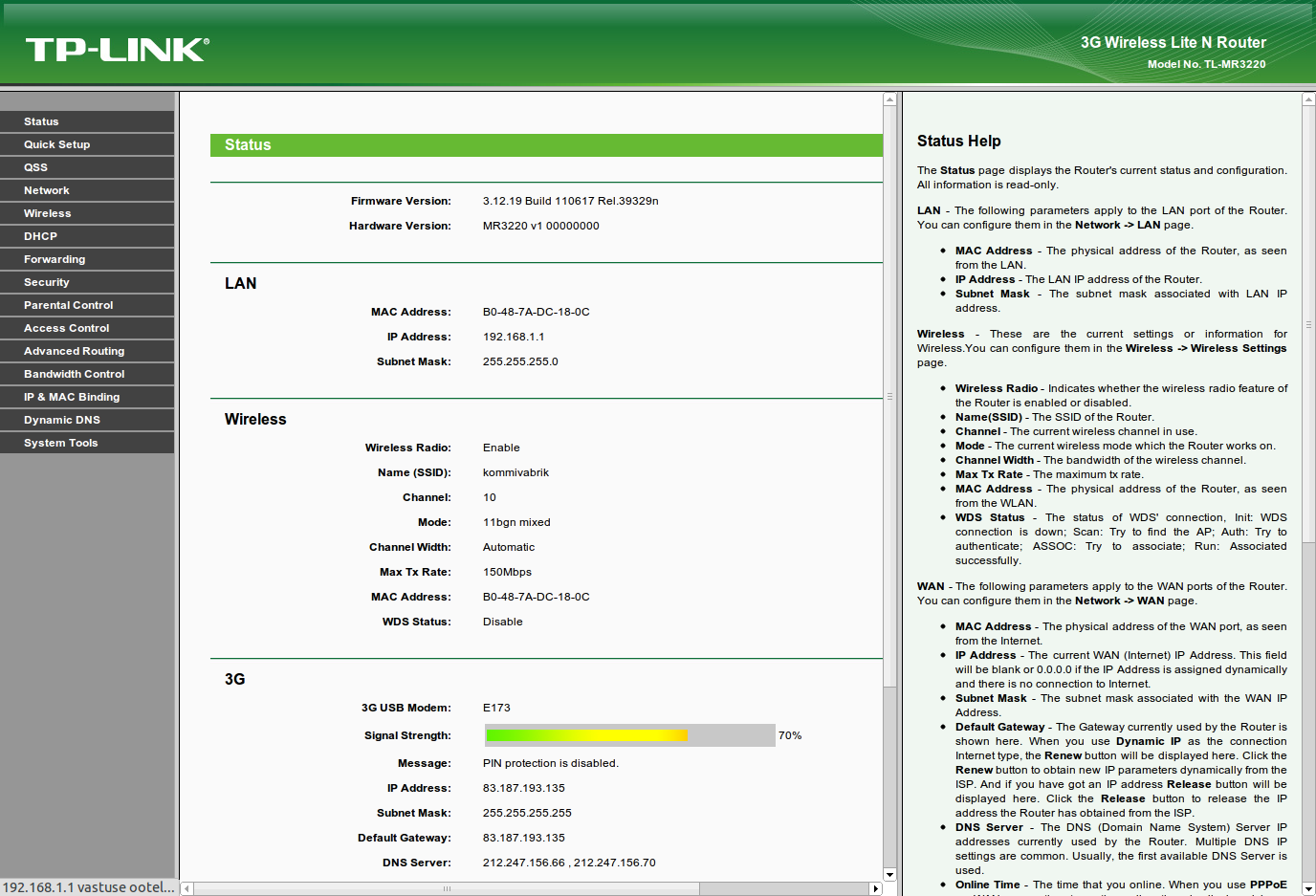Click LAN IP address 192.168.1.1
Screen dimensions: 1316x896
tap(514, 337)
